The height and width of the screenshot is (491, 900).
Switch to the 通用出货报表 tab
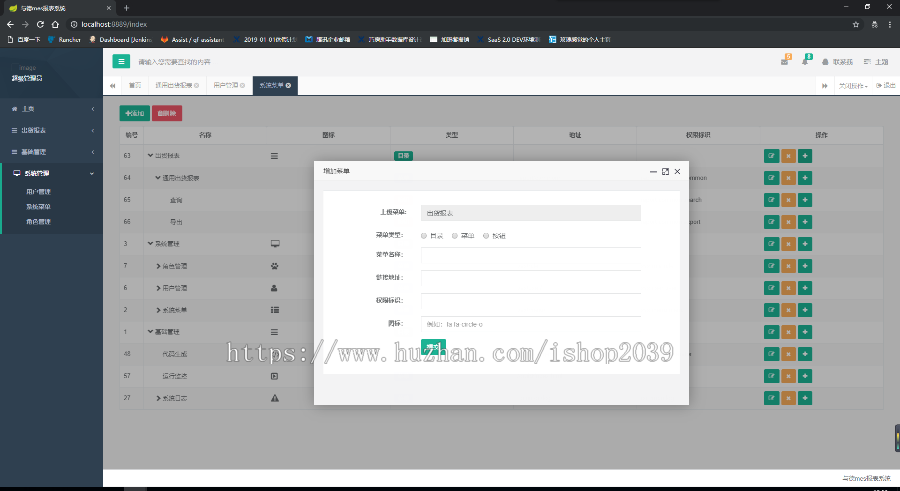[173, 86]
